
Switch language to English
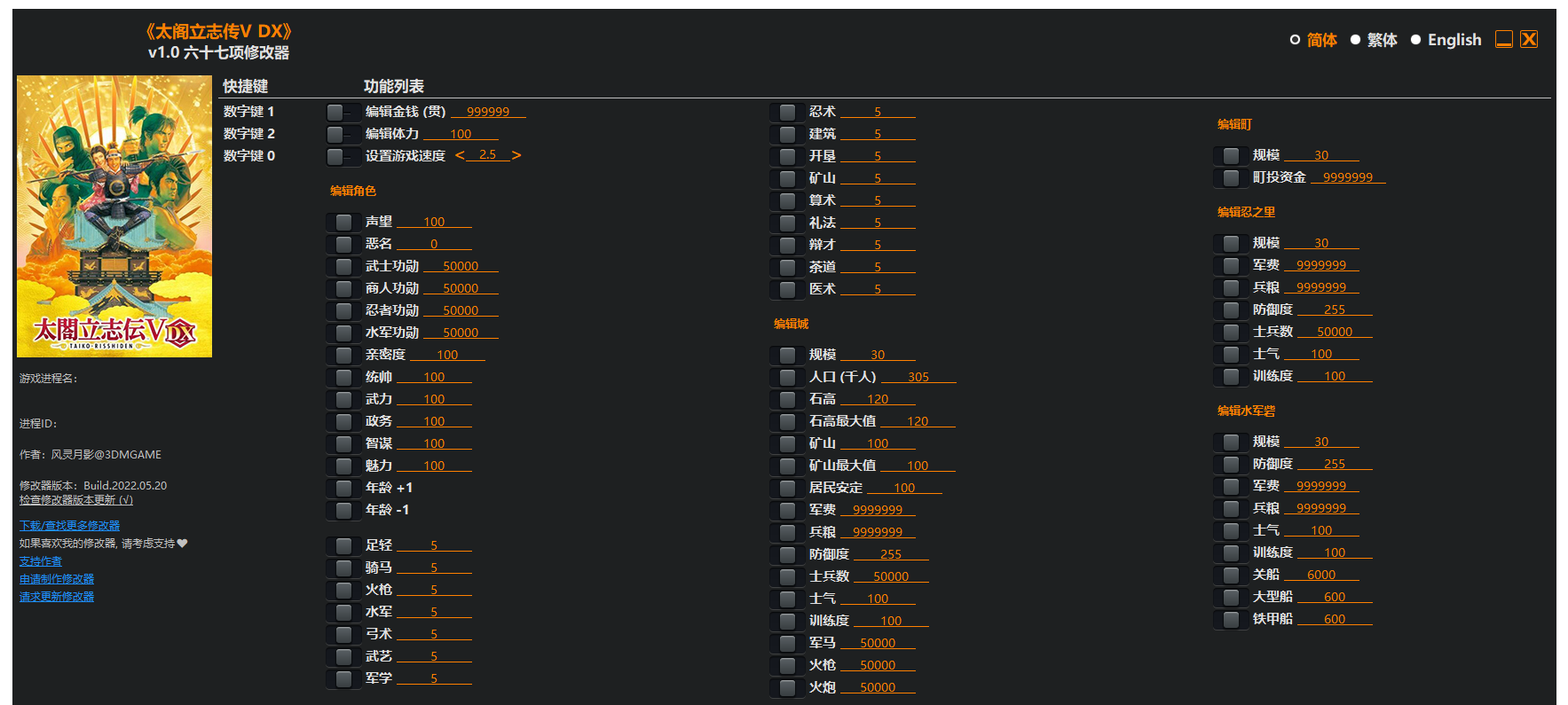(x=1446, y=40)
